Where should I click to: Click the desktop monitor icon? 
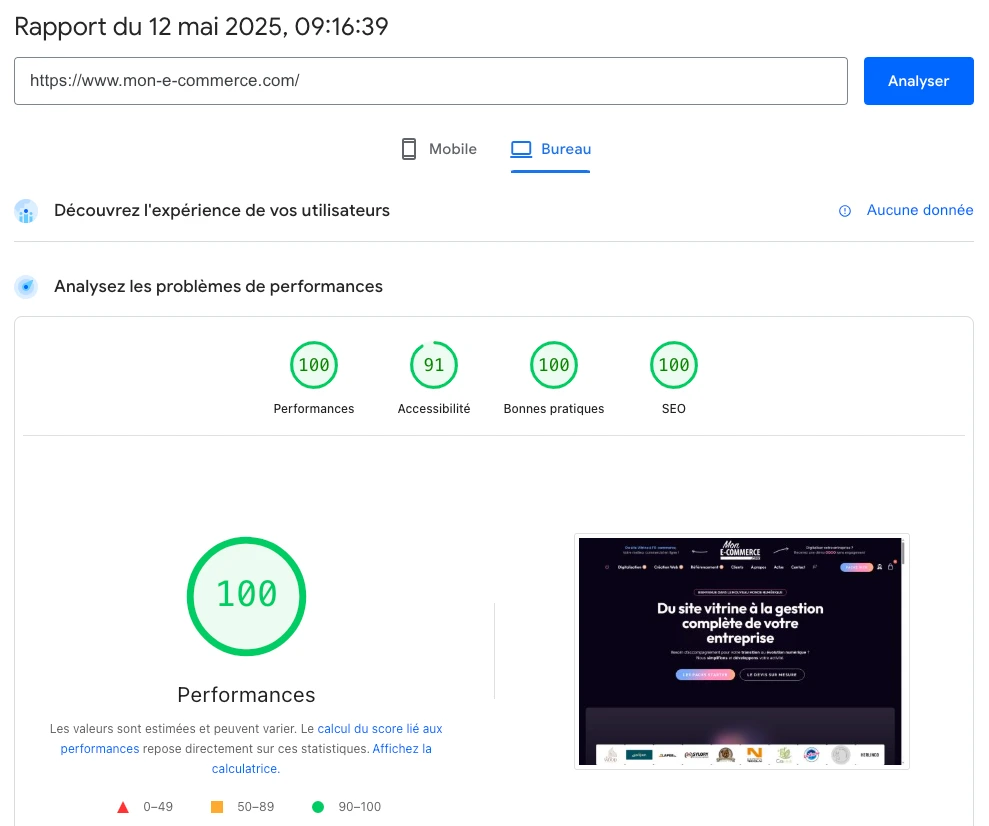click(521, 149)
